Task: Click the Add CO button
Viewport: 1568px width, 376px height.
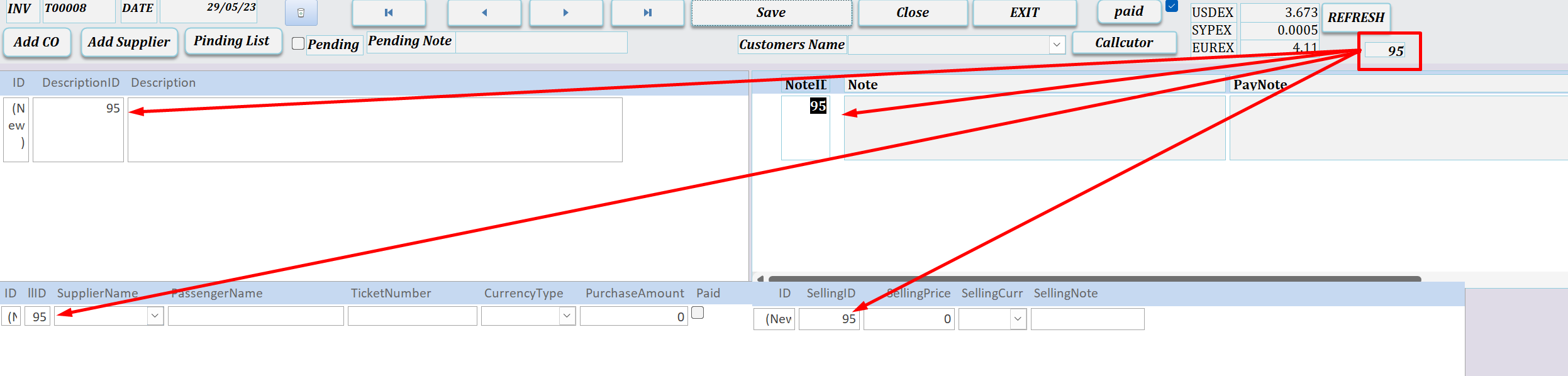Action: (36, 42)
